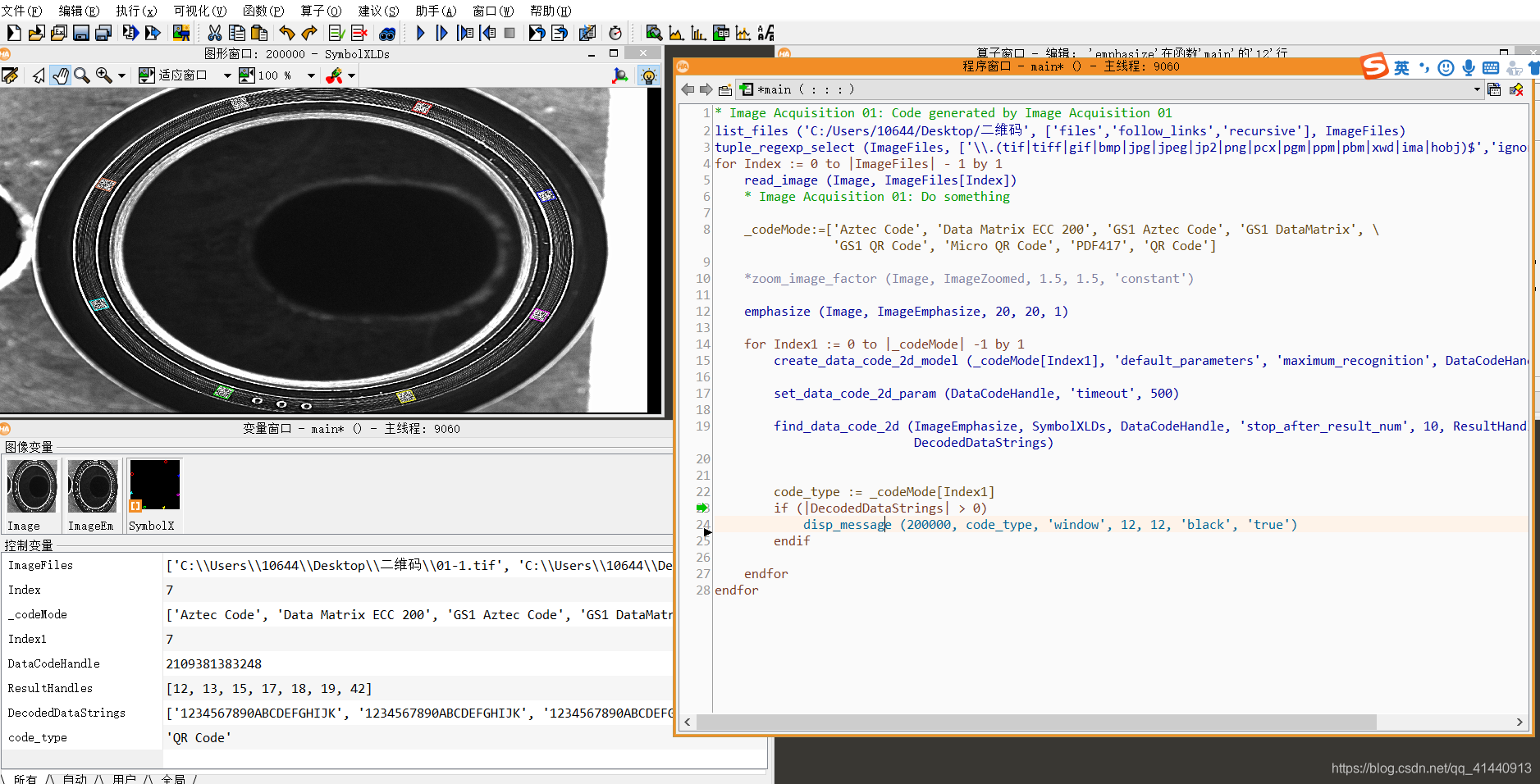
Task: Click the code_type value 'QR Code'
Action: point(199,737)
